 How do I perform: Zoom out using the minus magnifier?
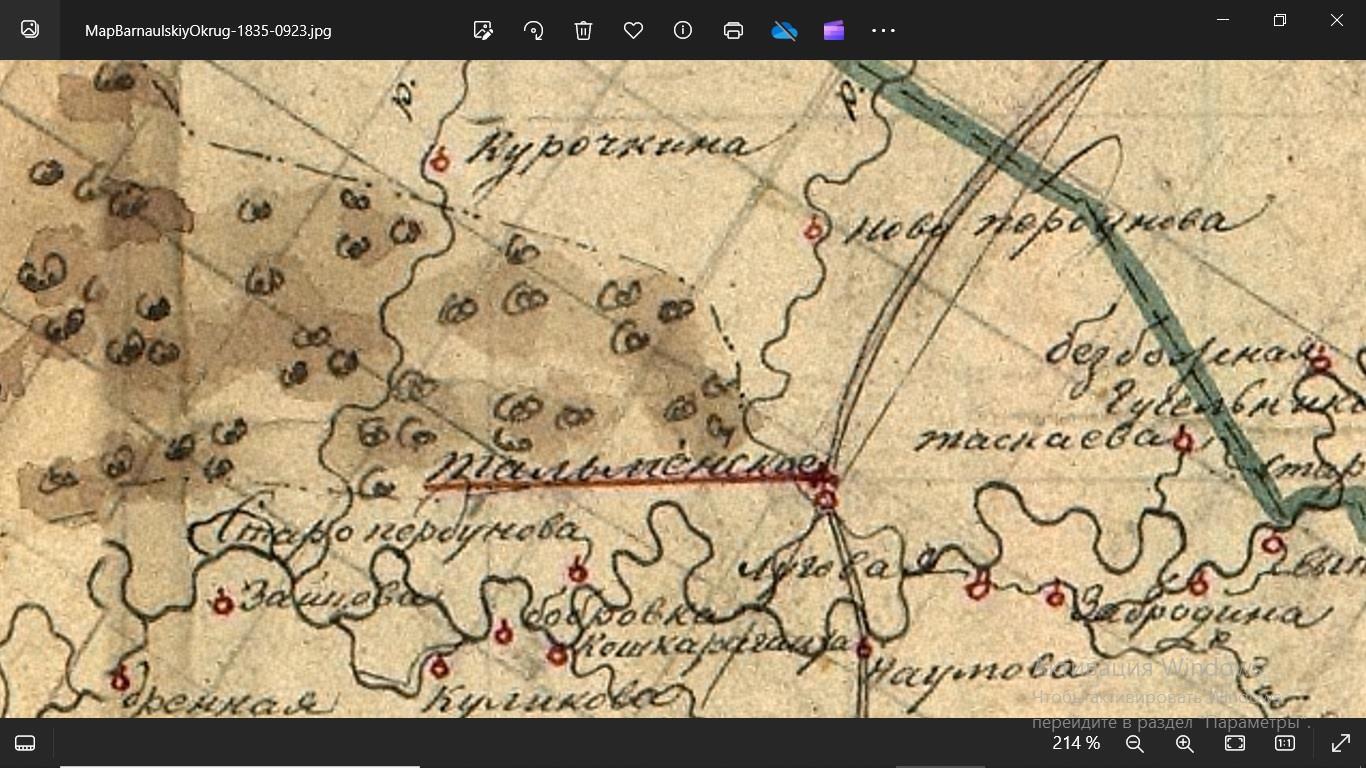click(1135, 743)
